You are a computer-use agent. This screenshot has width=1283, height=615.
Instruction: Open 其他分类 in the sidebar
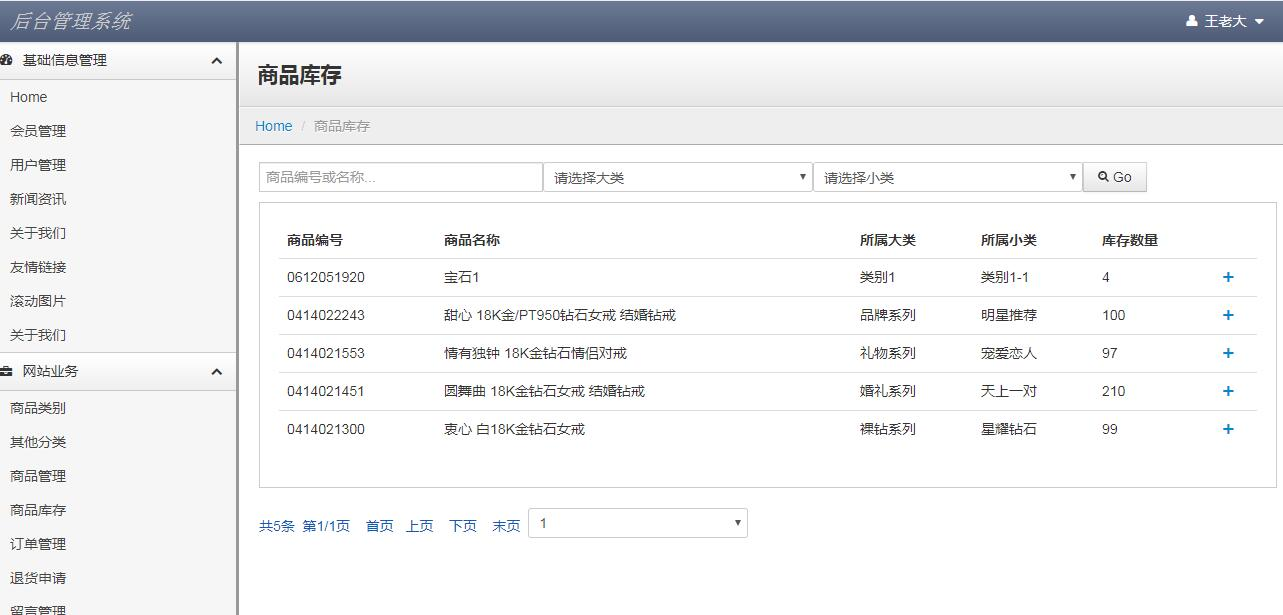pos(38,442)
